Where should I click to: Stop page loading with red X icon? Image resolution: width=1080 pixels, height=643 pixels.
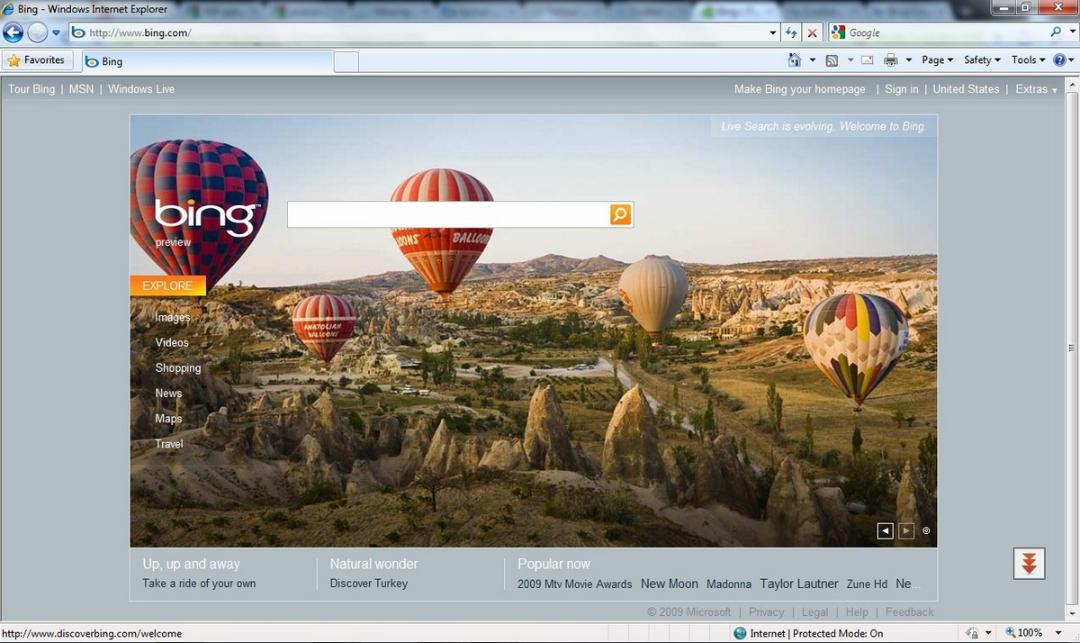(x=812, y=32)
